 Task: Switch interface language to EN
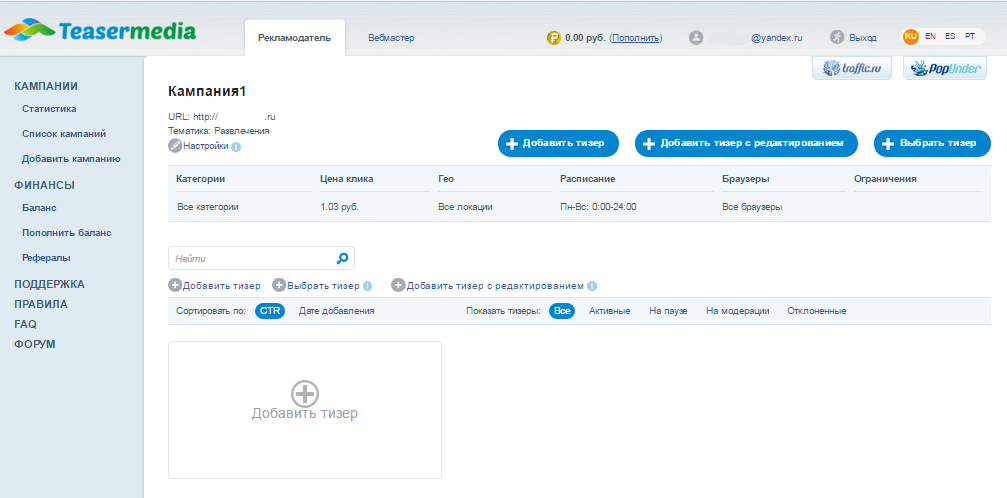[930, 36]
